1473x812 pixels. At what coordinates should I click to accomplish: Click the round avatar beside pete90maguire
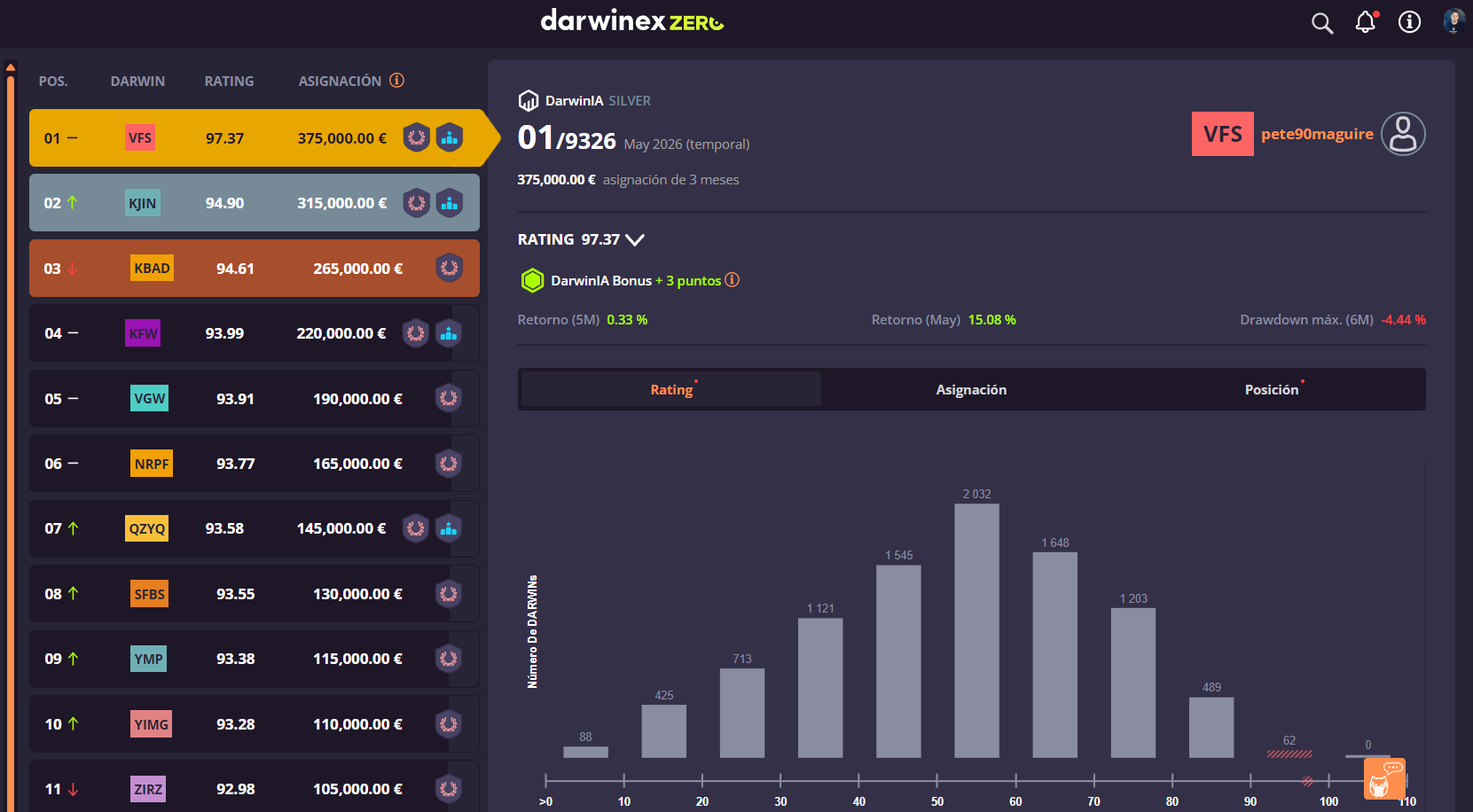click(x=1403, y=134)
